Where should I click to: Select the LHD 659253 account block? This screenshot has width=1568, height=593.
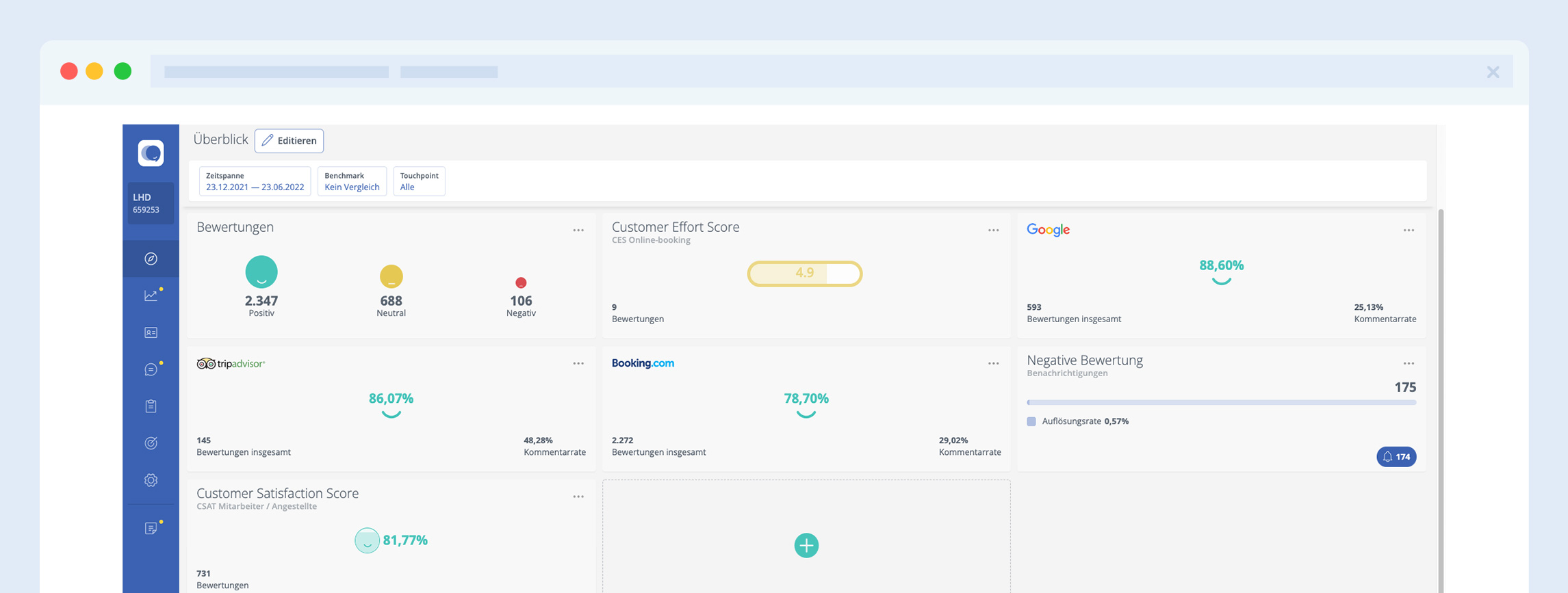(x=151, y=203)
